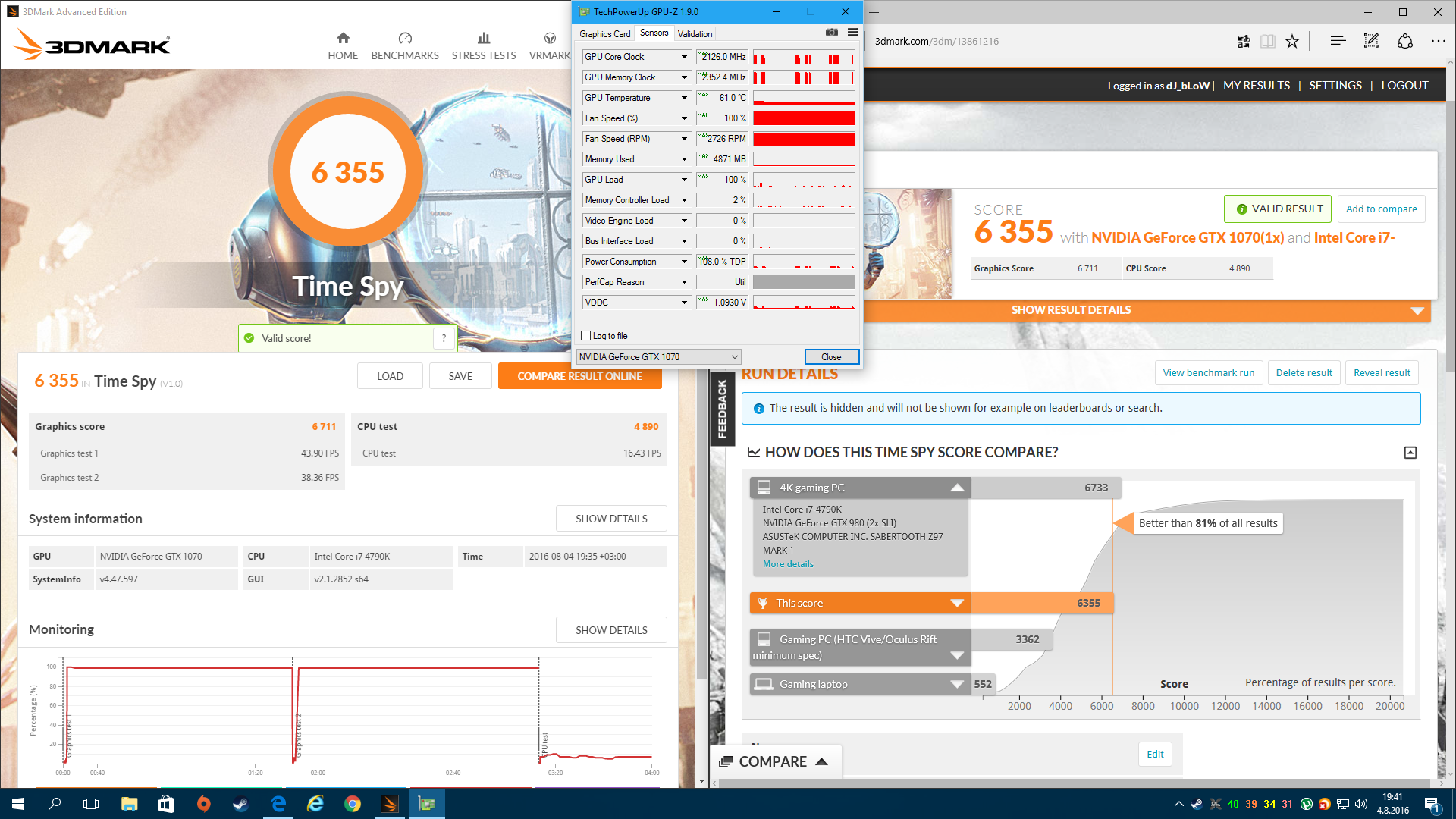The height and width of the screenshot is (819, 1456).
Task: Open Task View on taskbar
Action: 91,804
